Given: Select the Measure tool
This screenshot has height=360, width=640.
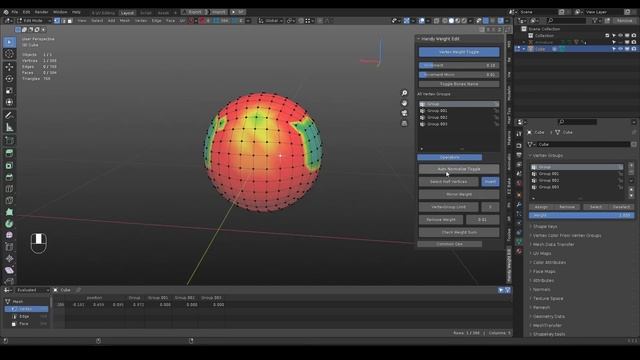Looking at the screenshot, I should point(9,128).
